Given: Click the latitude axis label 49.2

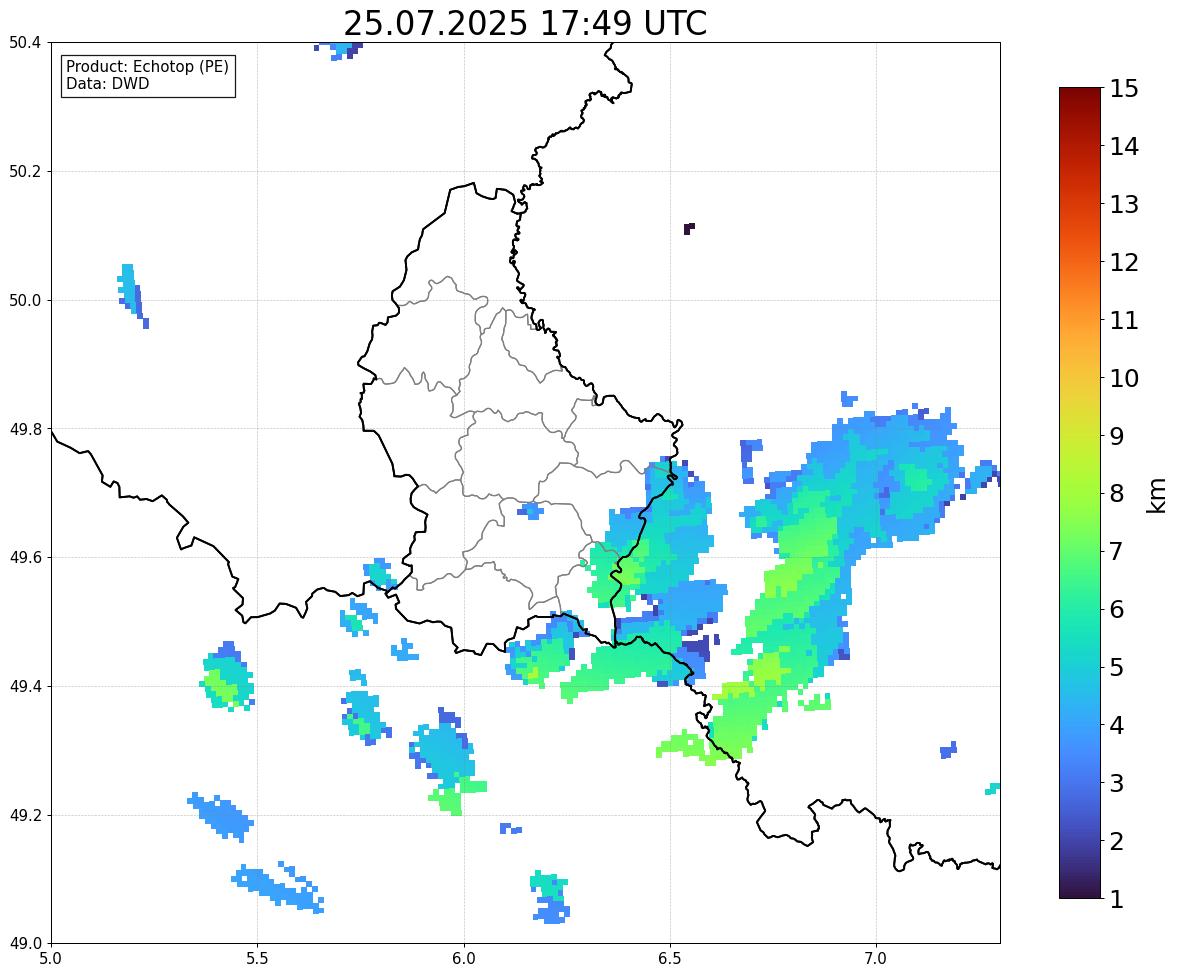Looking at the screenshot, I should 25,815.
